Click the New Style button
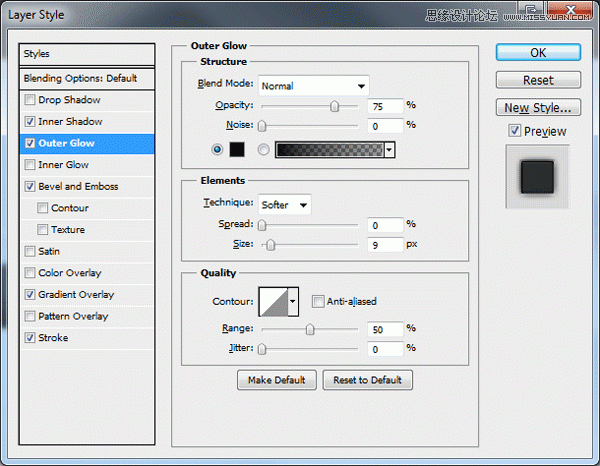This screenshot has width=600, height=466. click(538, 108)
